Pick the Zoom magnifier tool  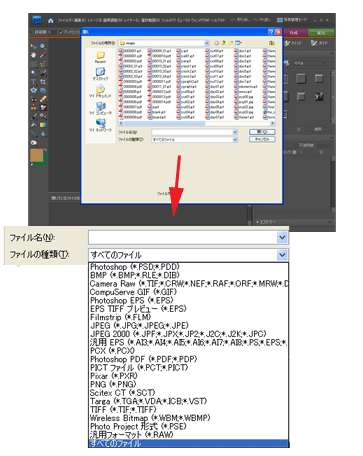(x=43, y=46)
